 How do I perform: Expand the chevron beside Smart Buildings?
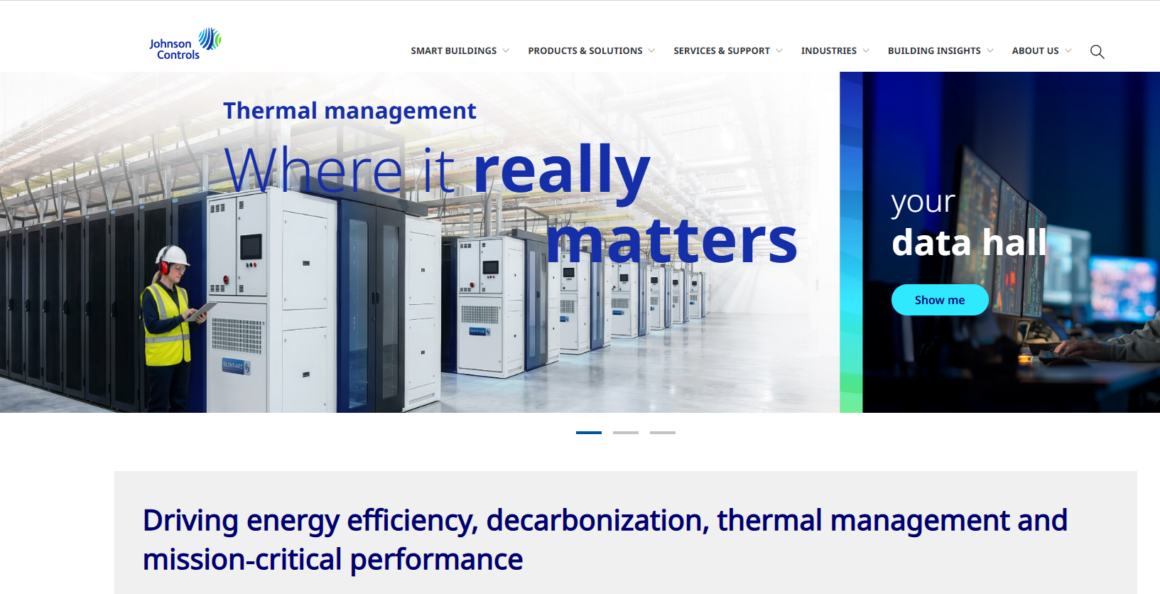pyautogui.click(x=506, y=51)
